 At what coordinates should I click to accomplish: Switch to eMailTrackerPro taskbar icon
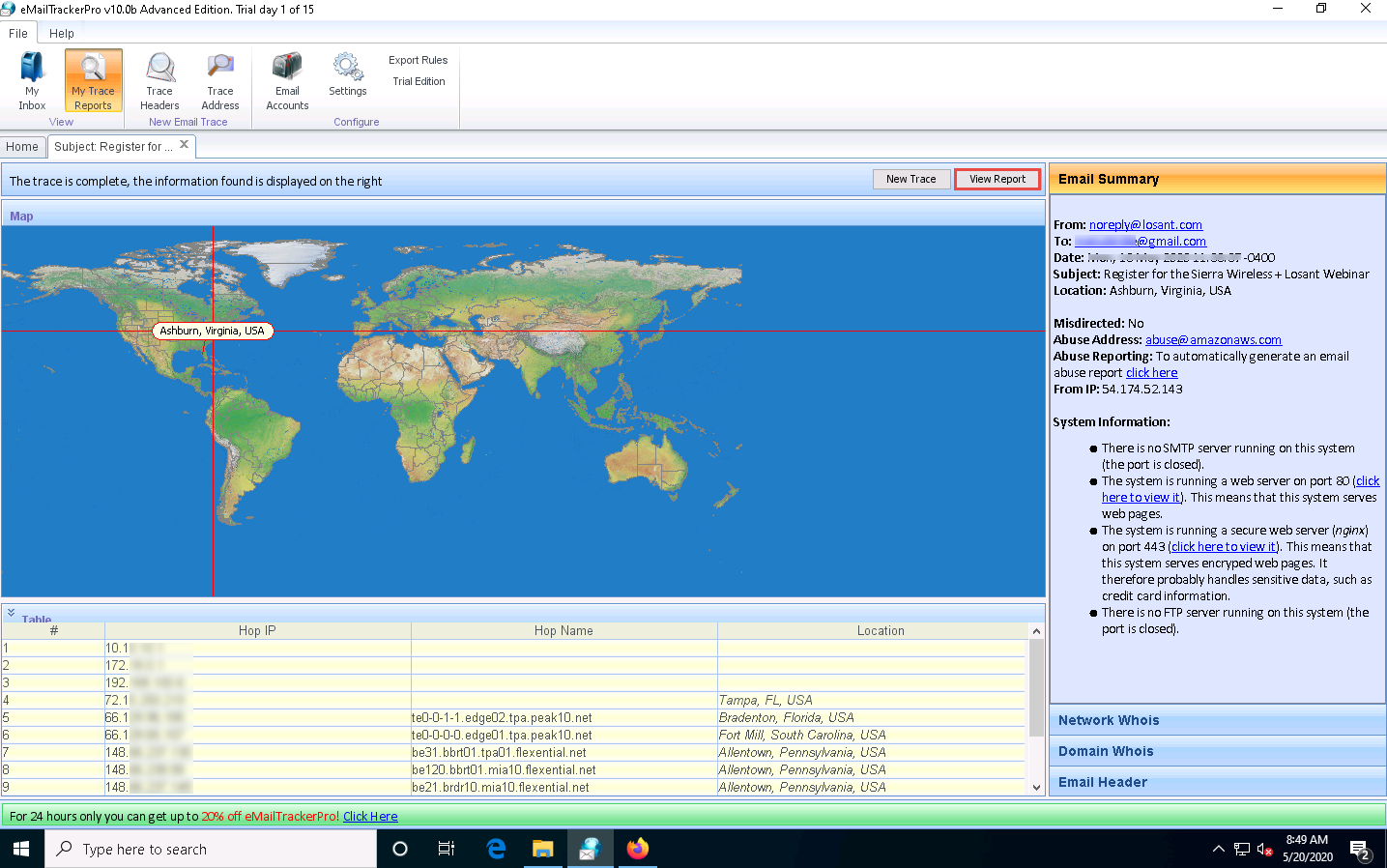point(590,849)
